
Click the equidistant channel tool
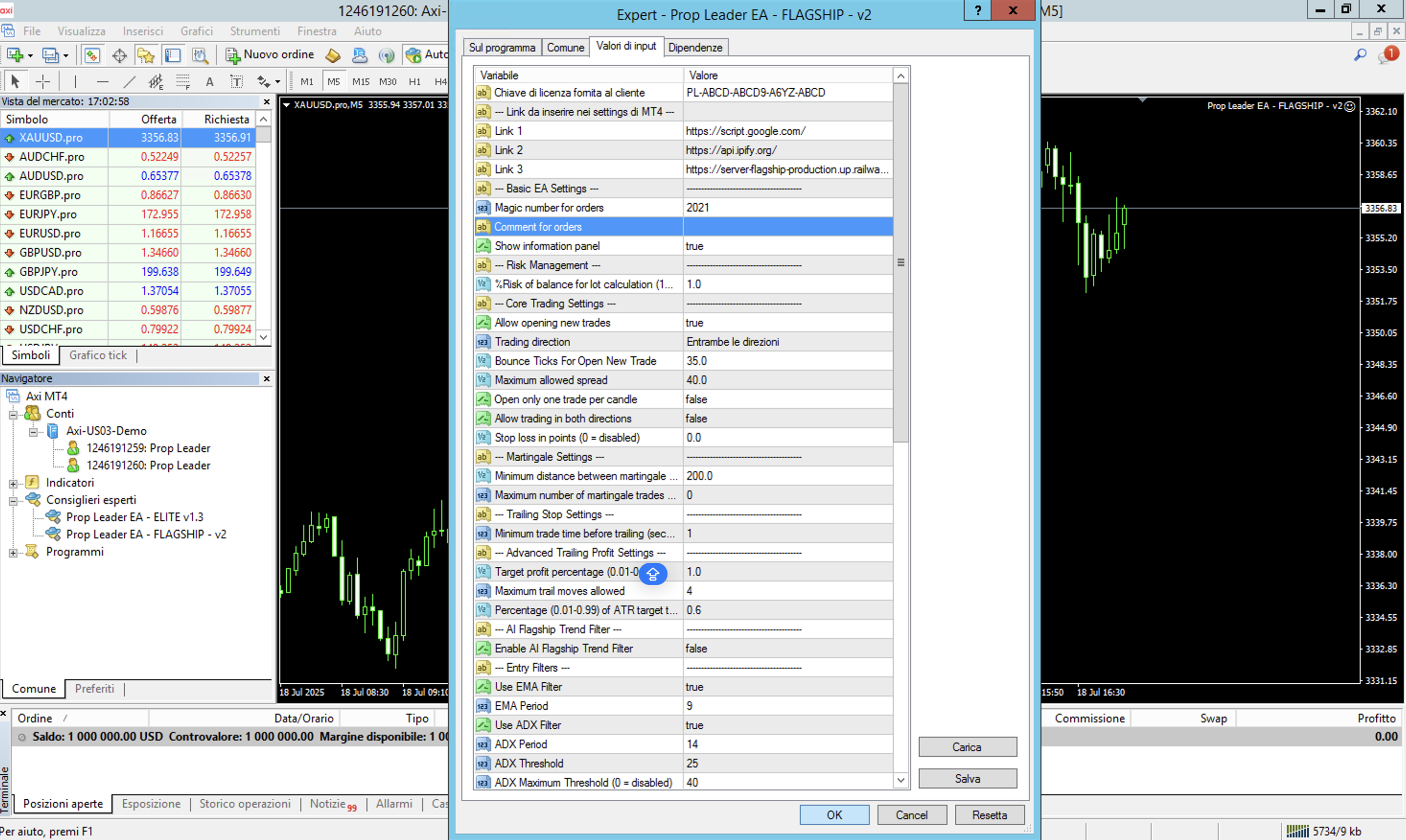[156, 82]
